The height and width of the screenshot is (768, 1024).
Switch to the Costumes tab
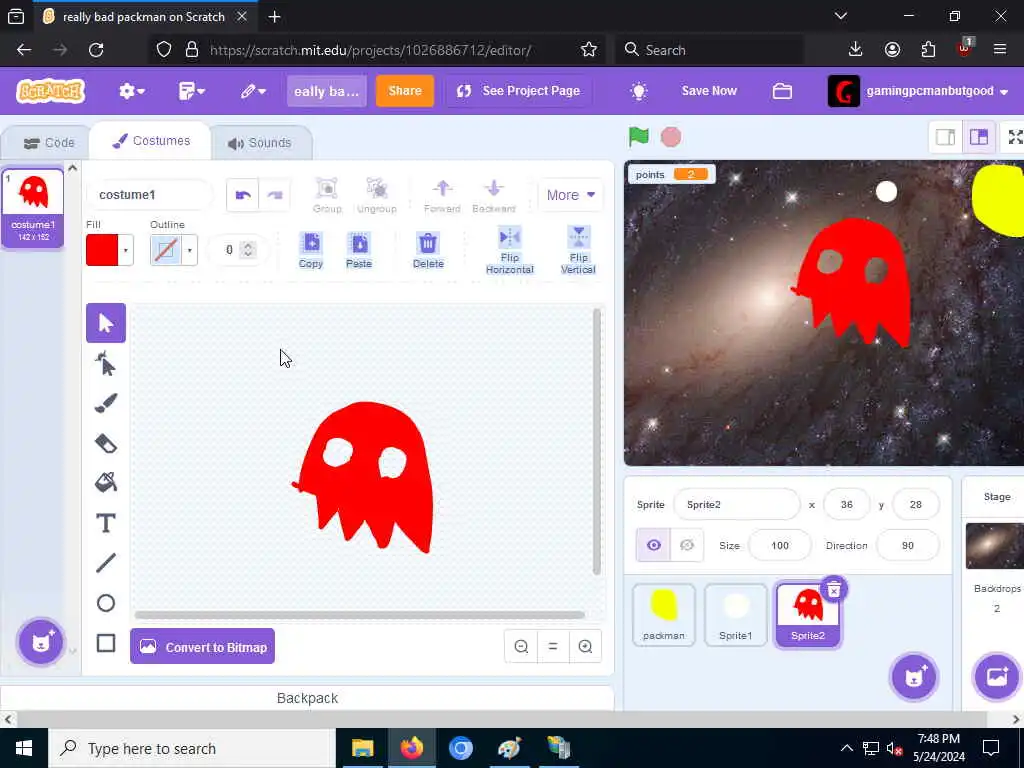coord(151,140)
